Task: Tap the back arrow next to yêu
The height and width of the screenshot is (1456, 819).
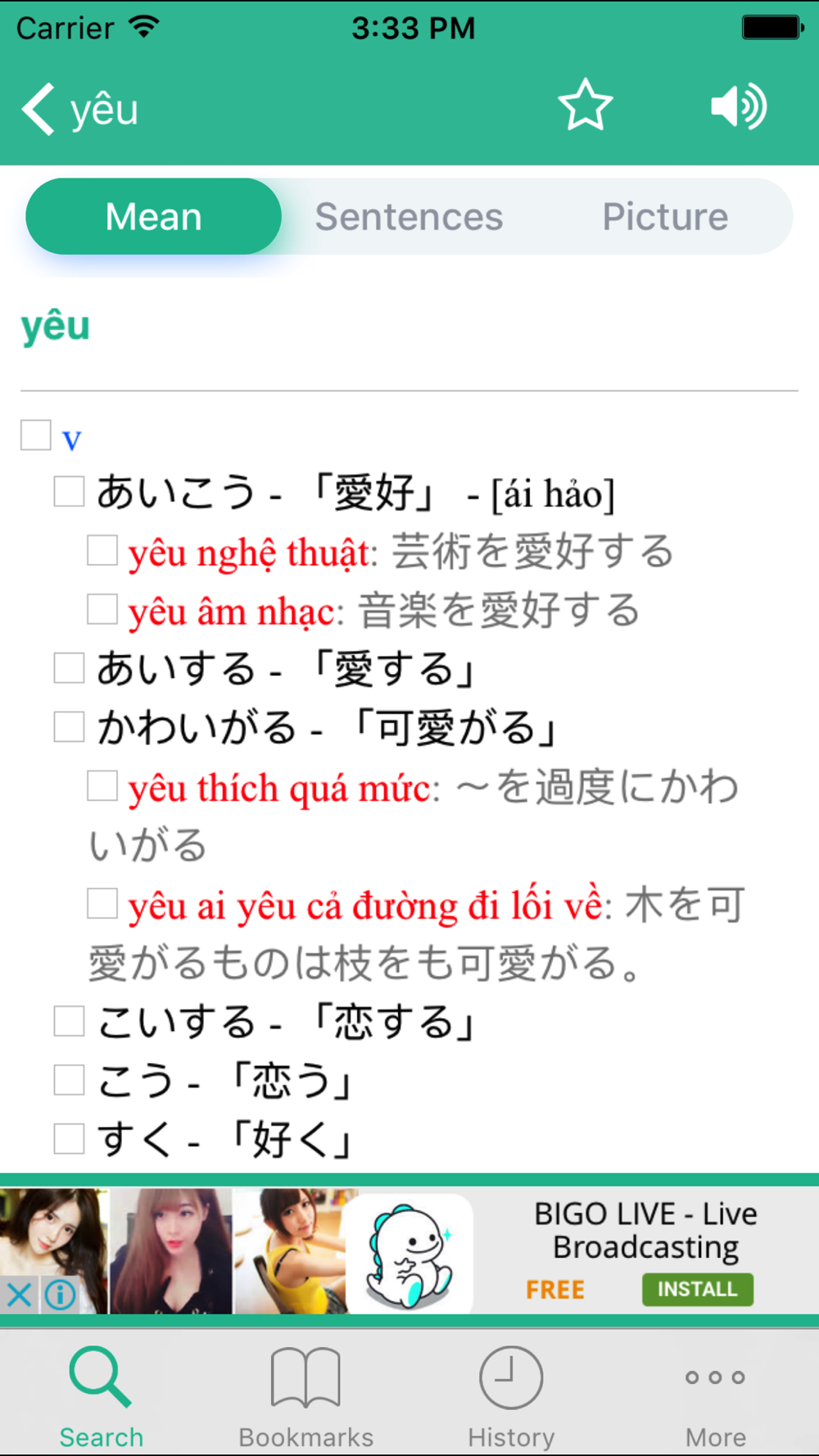Action: pyautogui.click(x=38, y=109)
